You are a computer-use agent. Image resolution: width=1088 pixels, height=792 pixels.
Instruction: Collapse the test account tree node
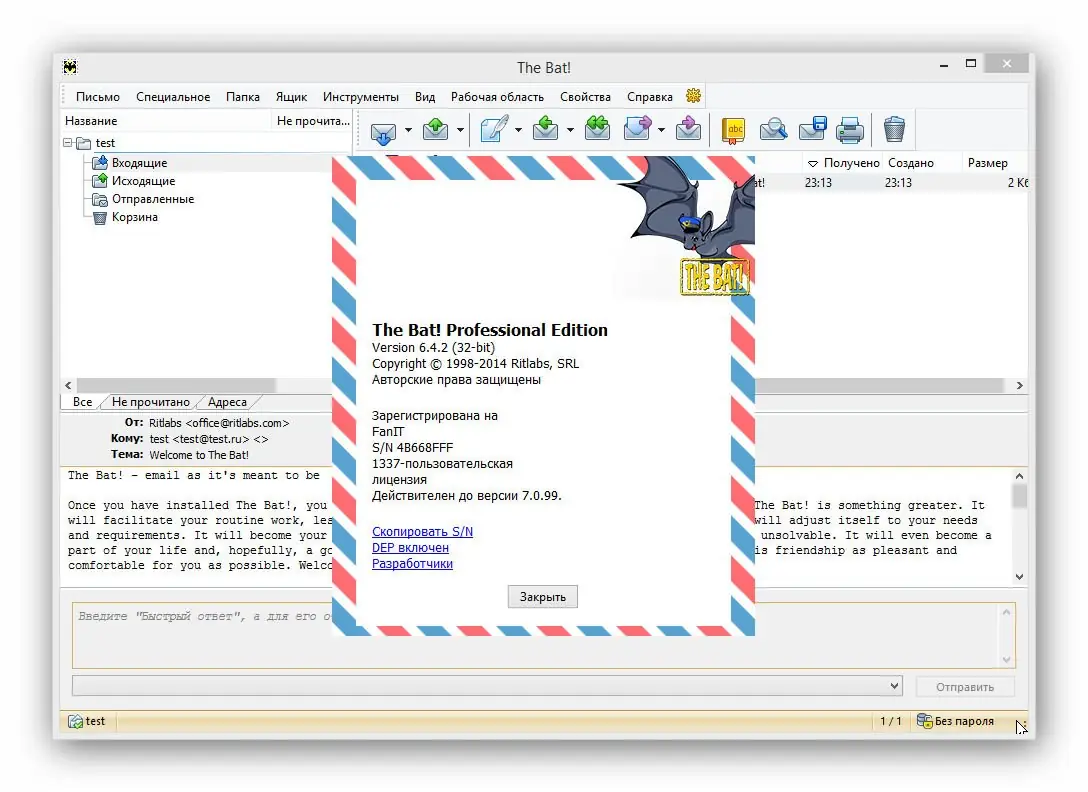click(67, 143)
